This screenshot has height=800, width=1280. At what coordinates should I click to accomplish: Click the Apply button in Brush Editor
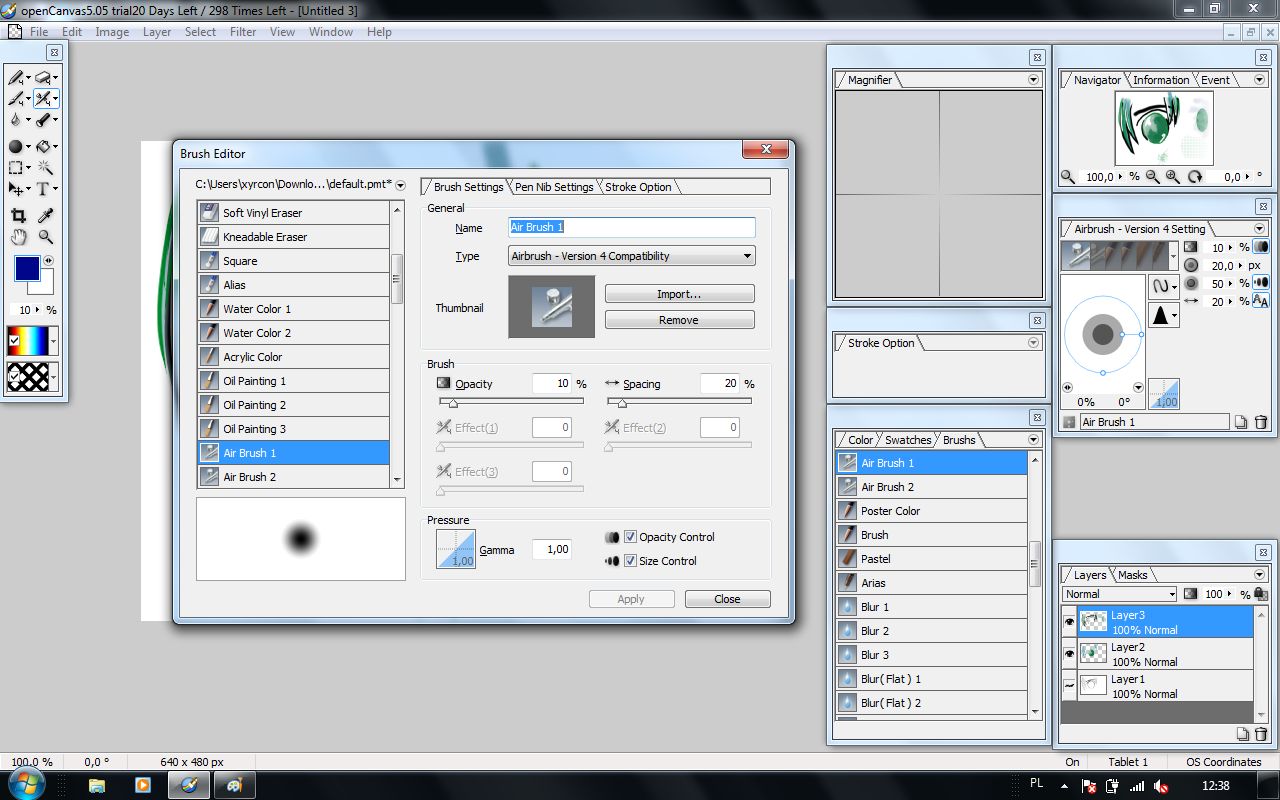tap(631, 599)
